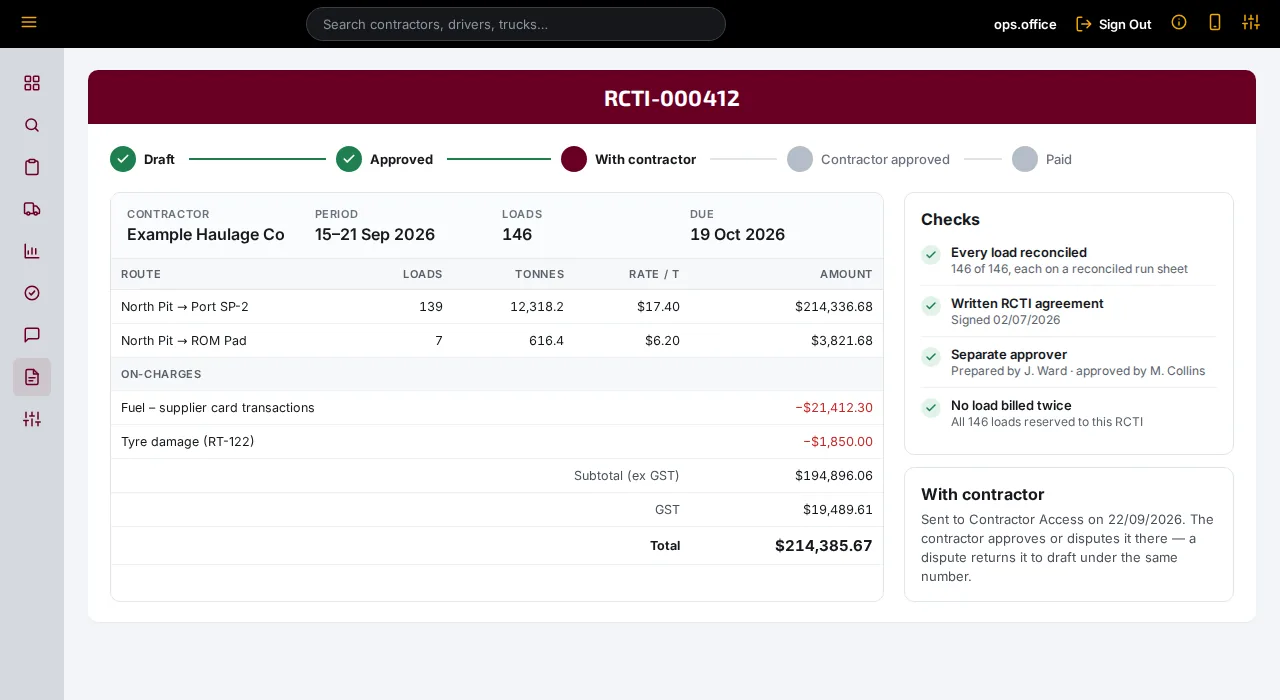Focus the search contractors, drivers, trucks field
Viewport: 1280px width, 700px height.
click(x=516, y=24)
